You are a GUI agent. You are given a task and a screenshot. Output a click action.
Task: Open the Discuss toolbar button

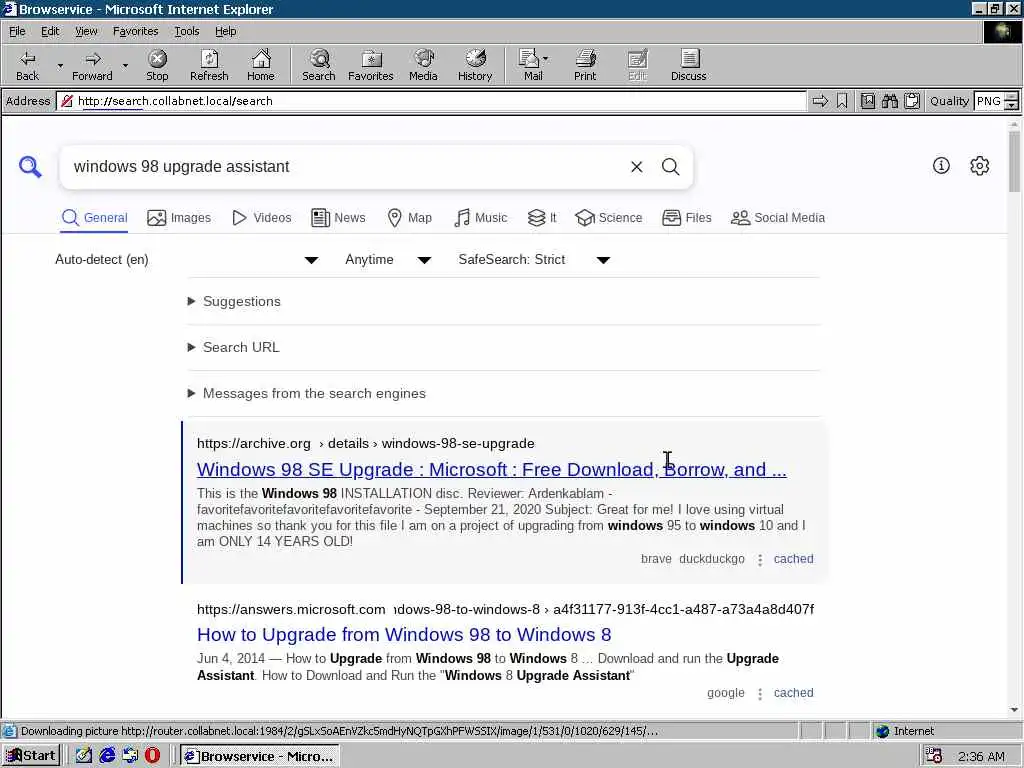click(688, 65)
